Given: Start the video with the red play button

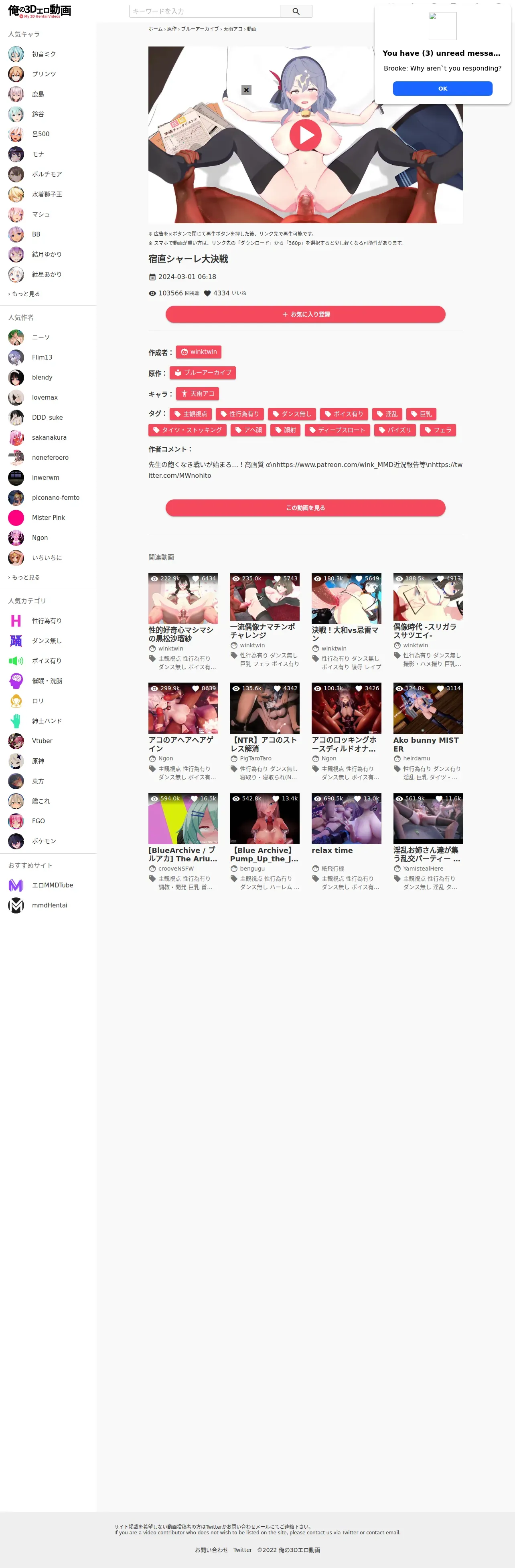Looking at the screenshot, I should point(305,135).
